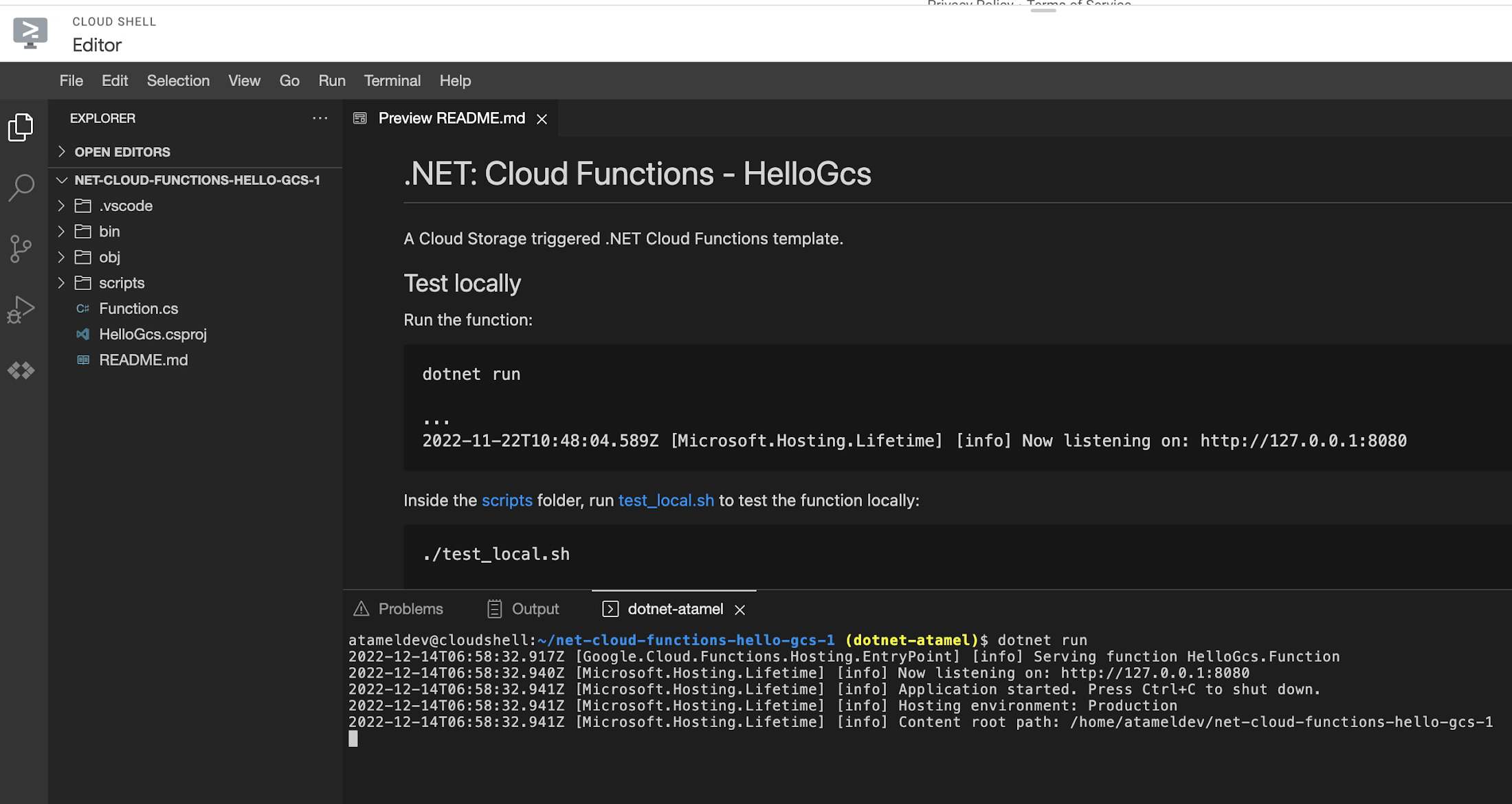Click the Problems tab icon

361,608
